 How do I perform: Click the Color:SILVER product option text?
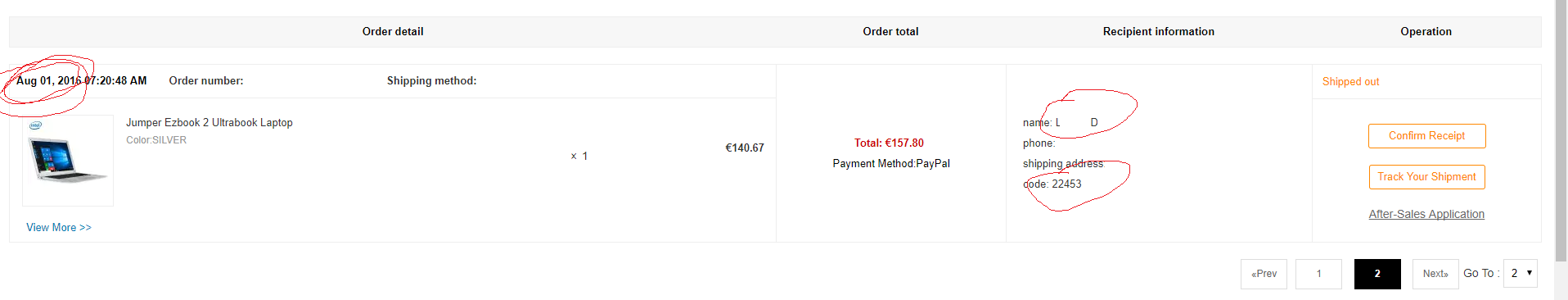click(156, 140)
